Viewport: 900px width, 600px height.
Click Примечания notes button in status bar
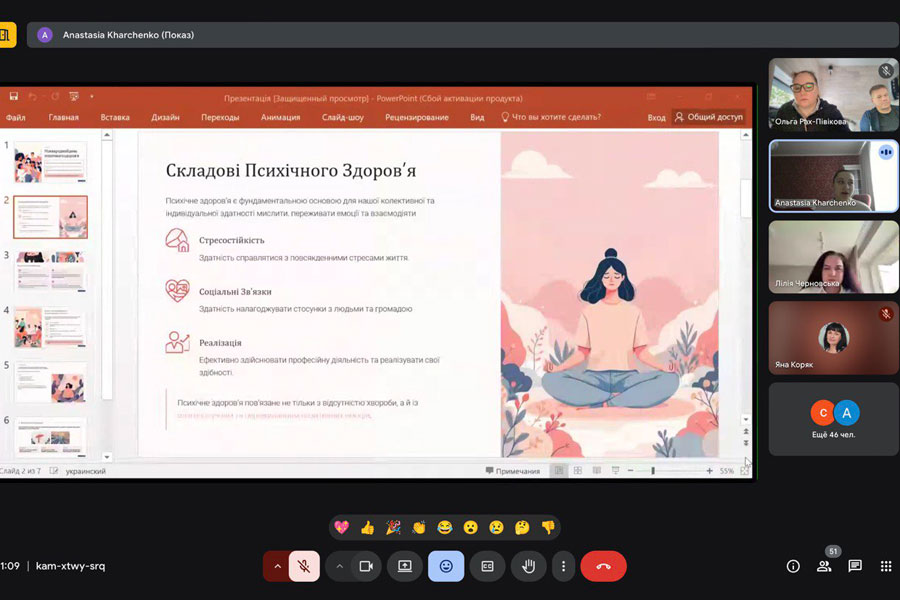click(x=513, y=471)
